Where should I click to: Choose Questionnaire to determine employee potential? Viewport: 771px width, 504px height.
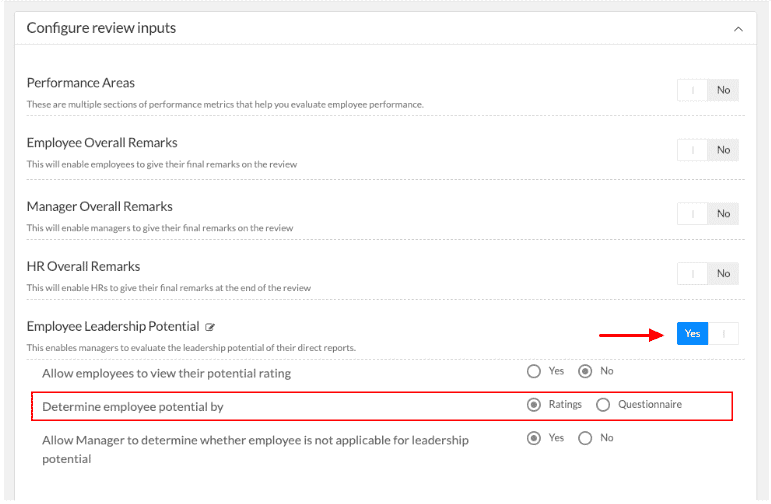[x=603, y=405]
